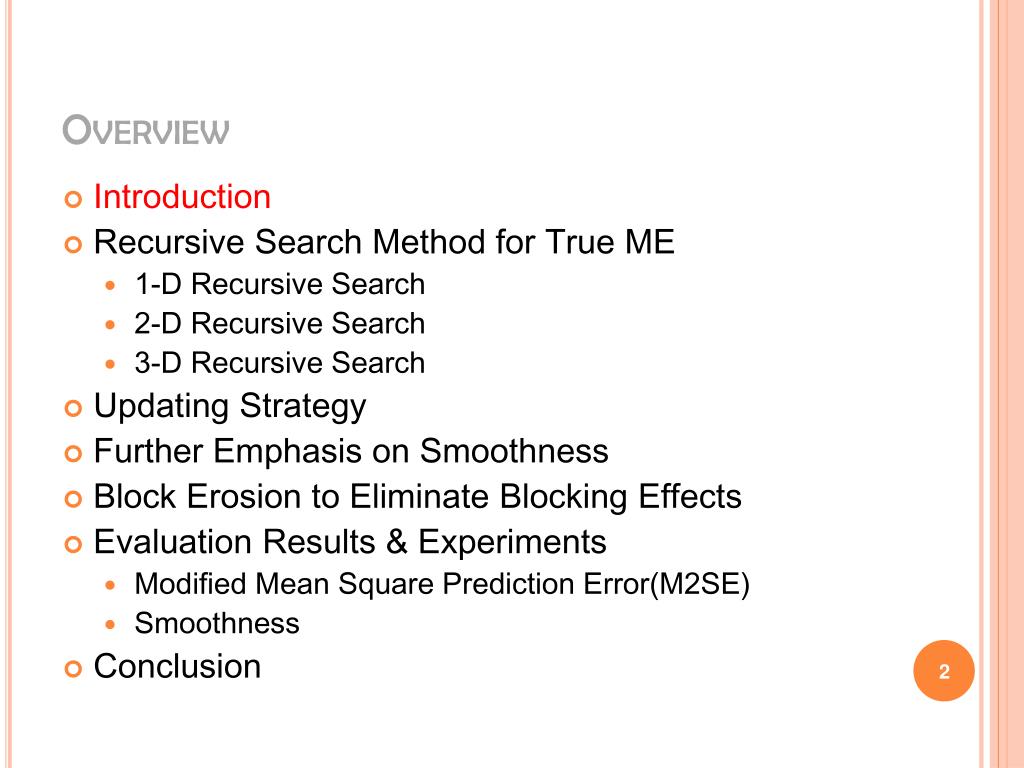The height and width of the screenshot is (768, 1024).
Task: Select the red Introduction heading
Action: point(182,197)
